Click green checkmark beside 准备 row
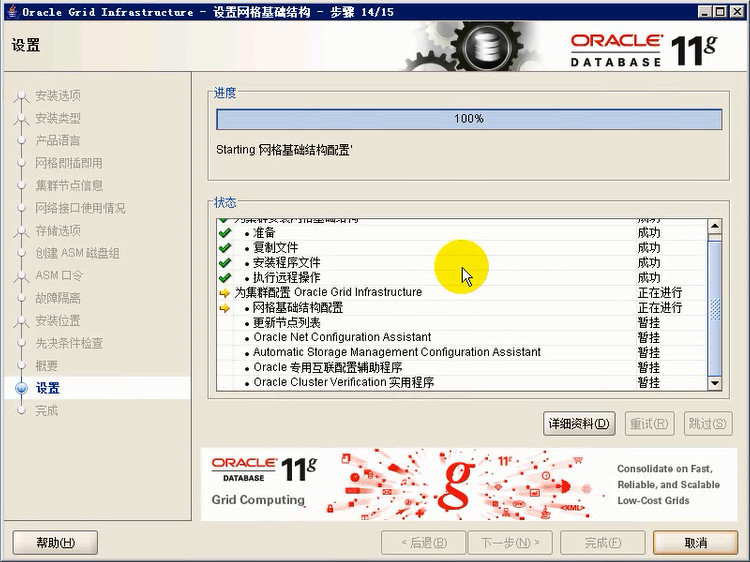The width and height of the screenshot is (750, 562). point(224,233)
